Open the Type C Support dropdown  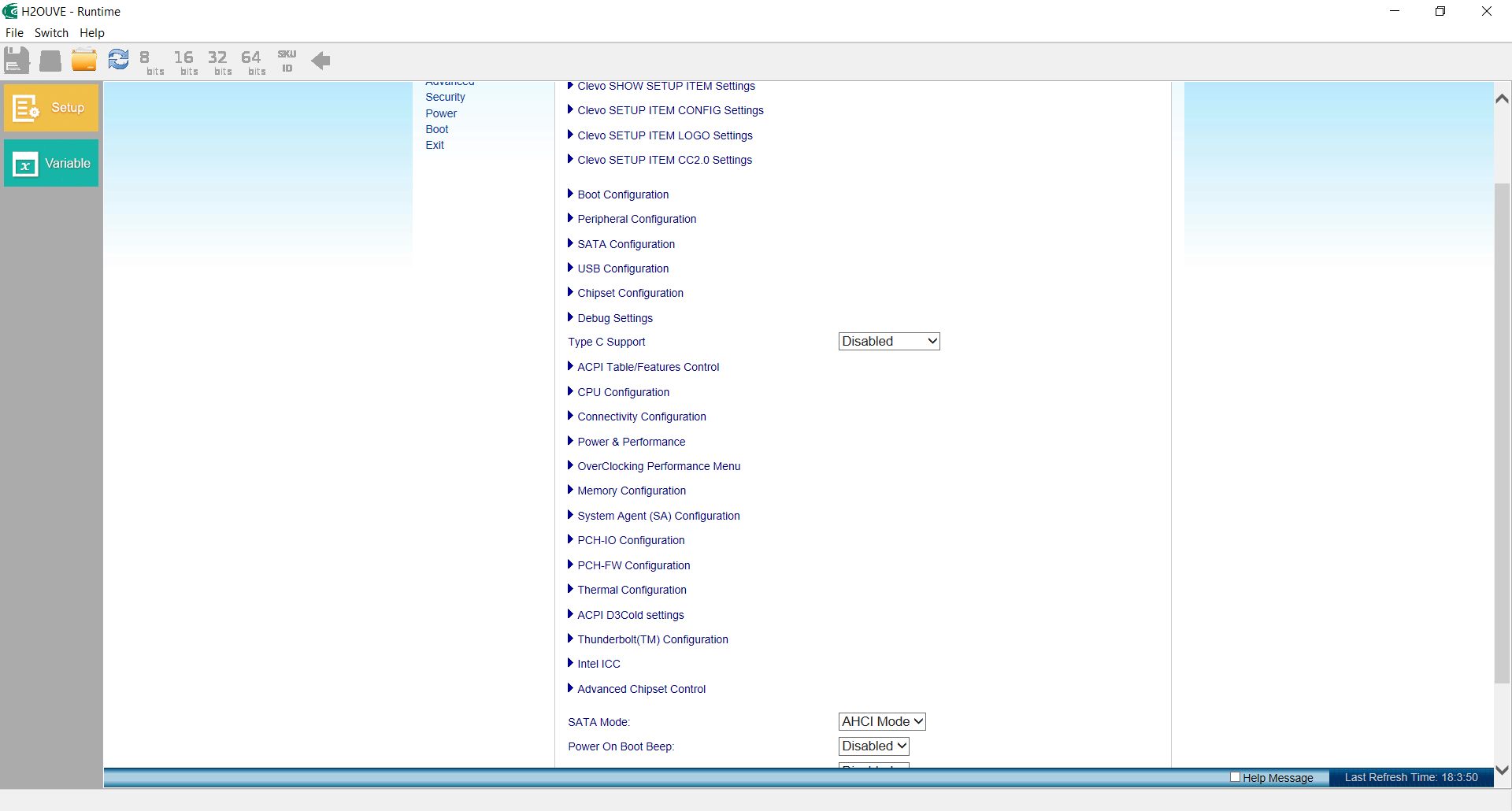(x=889, y=341)
